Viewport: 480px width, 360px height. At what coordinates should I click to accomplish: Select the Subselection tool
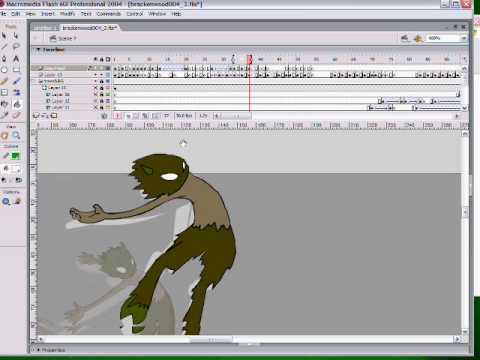(16, 36)
